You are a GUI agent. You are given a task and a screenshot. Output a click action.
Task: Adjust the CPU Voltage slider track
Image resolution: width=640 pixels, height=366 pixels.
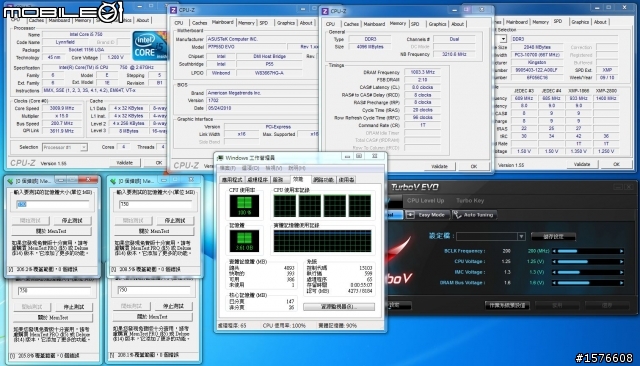[588, 262]
